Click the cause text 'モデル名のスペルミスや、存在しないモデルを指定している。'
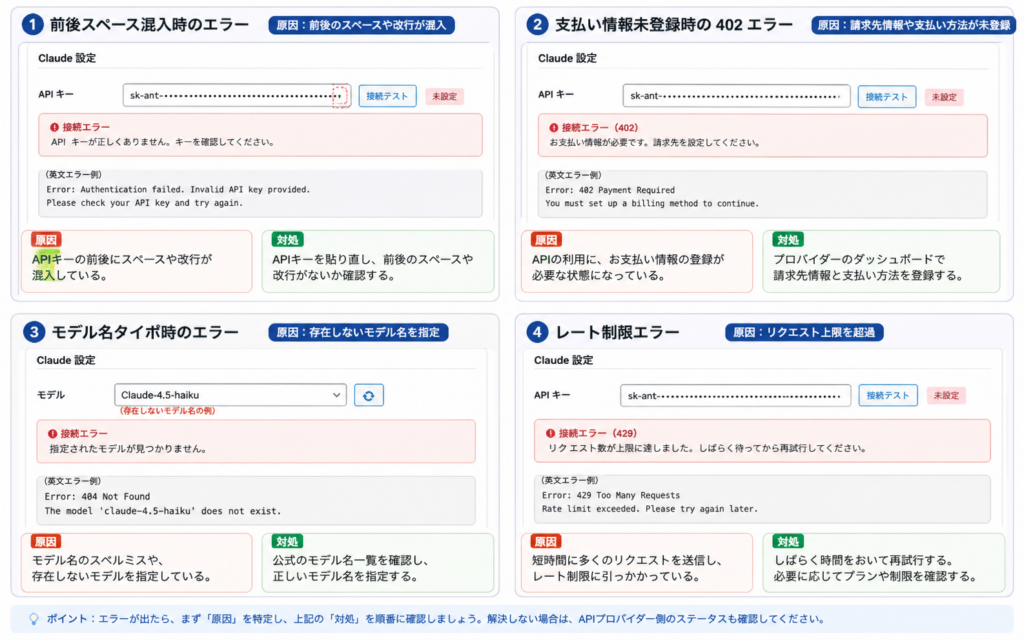Screen dimensions: 1024x640 click(121, 568)
